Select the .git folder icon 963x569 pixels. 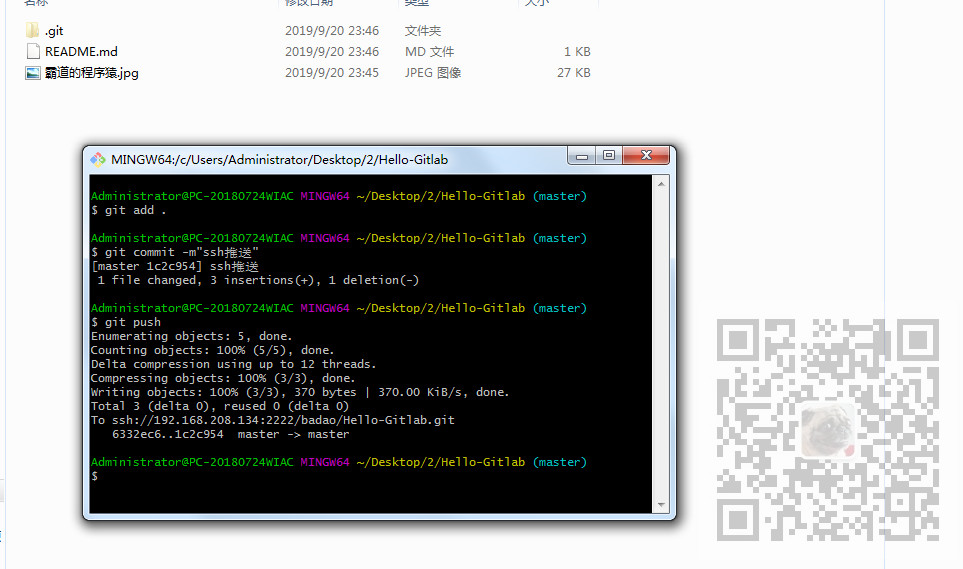tap(33, 31)
